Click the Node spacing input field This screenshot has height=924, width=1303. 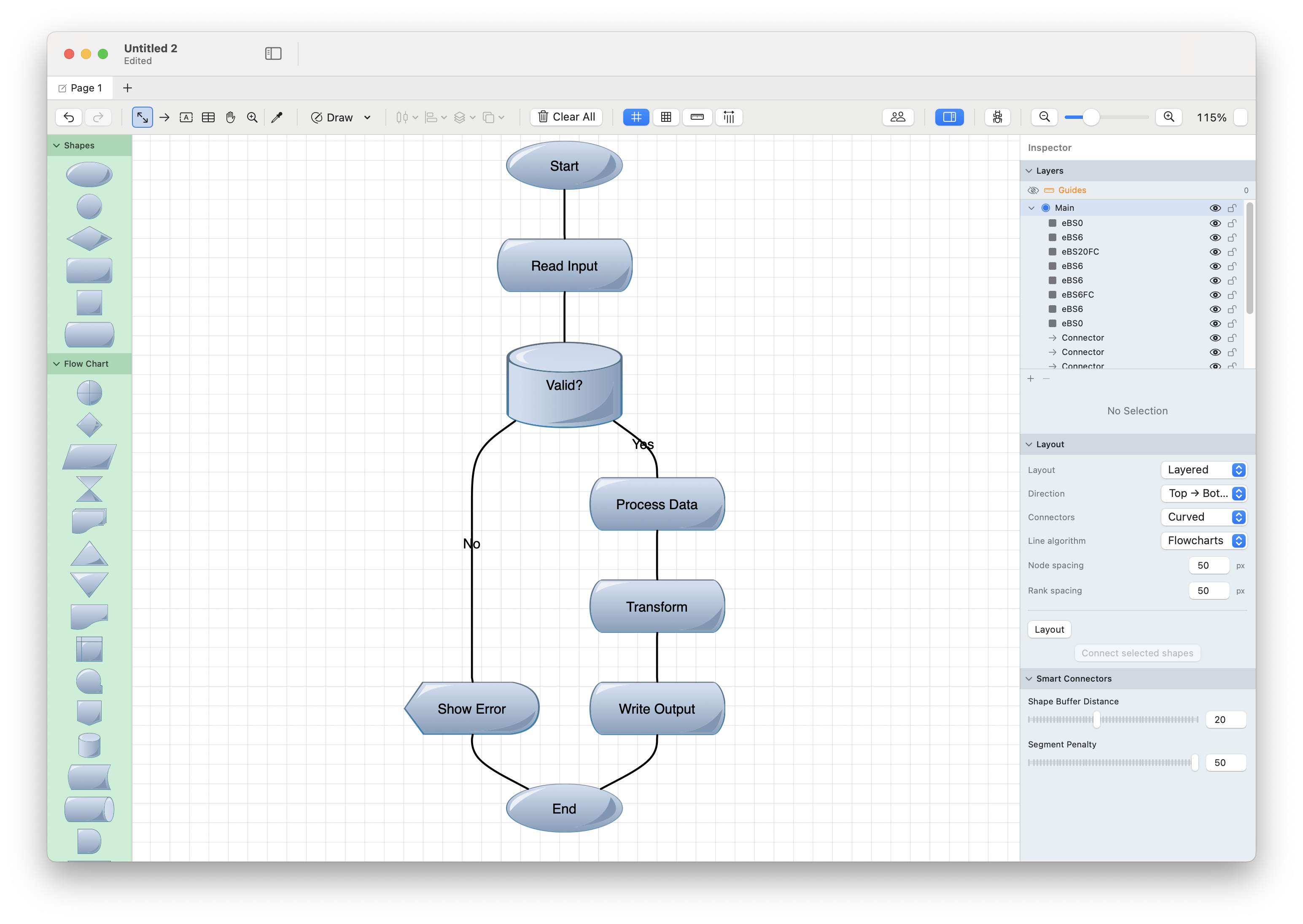pyautogui.click(x=1209, y=566)
